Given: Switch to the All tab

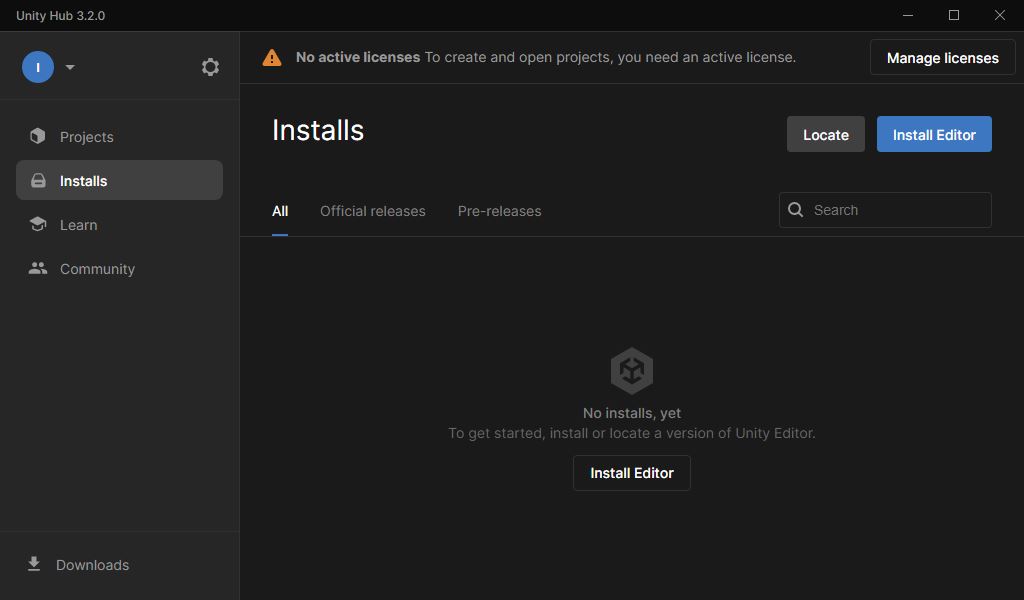Looking at the screenshot, I should coord(280,211).
